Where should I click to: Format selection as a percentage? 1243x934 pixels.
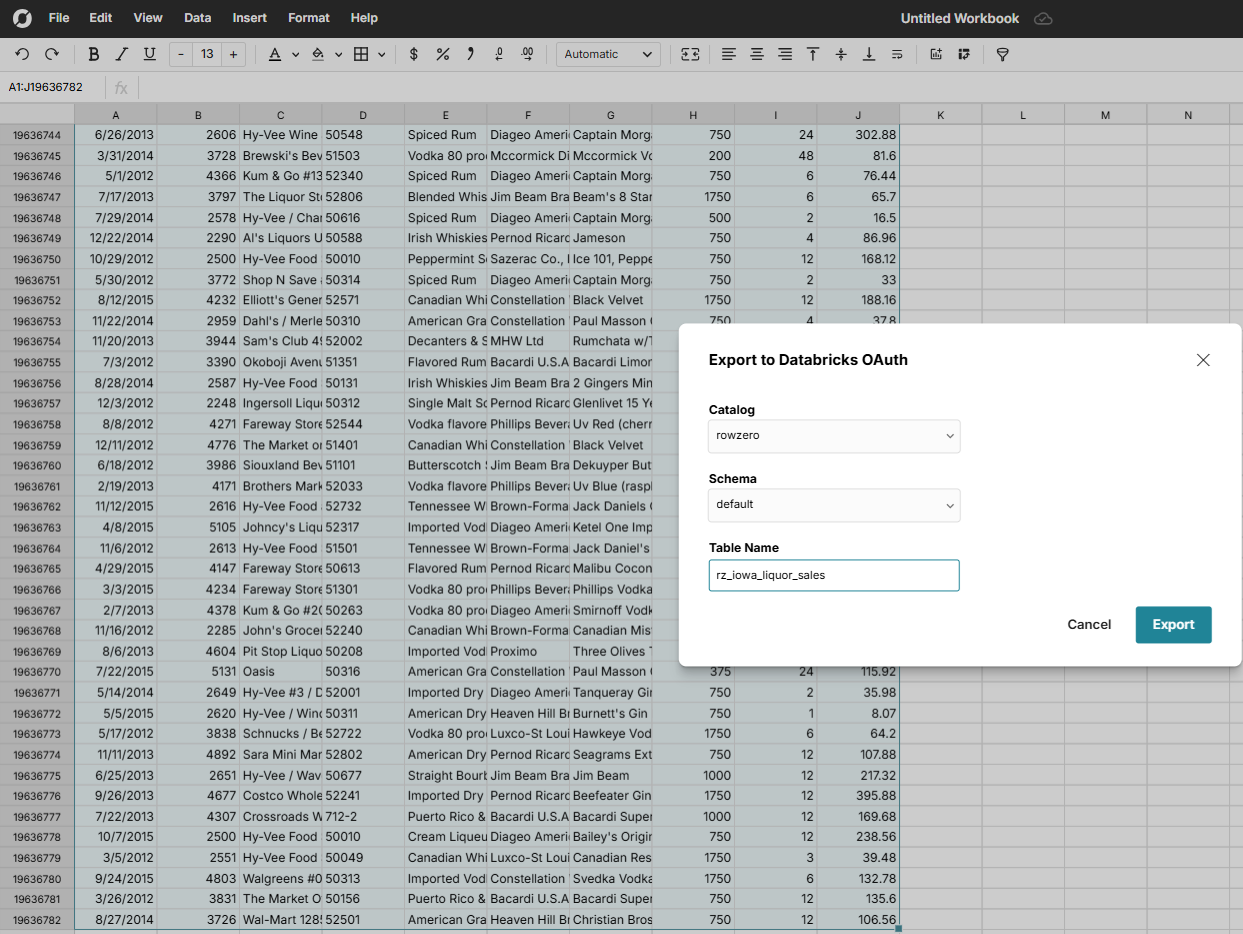coord(442,54)
